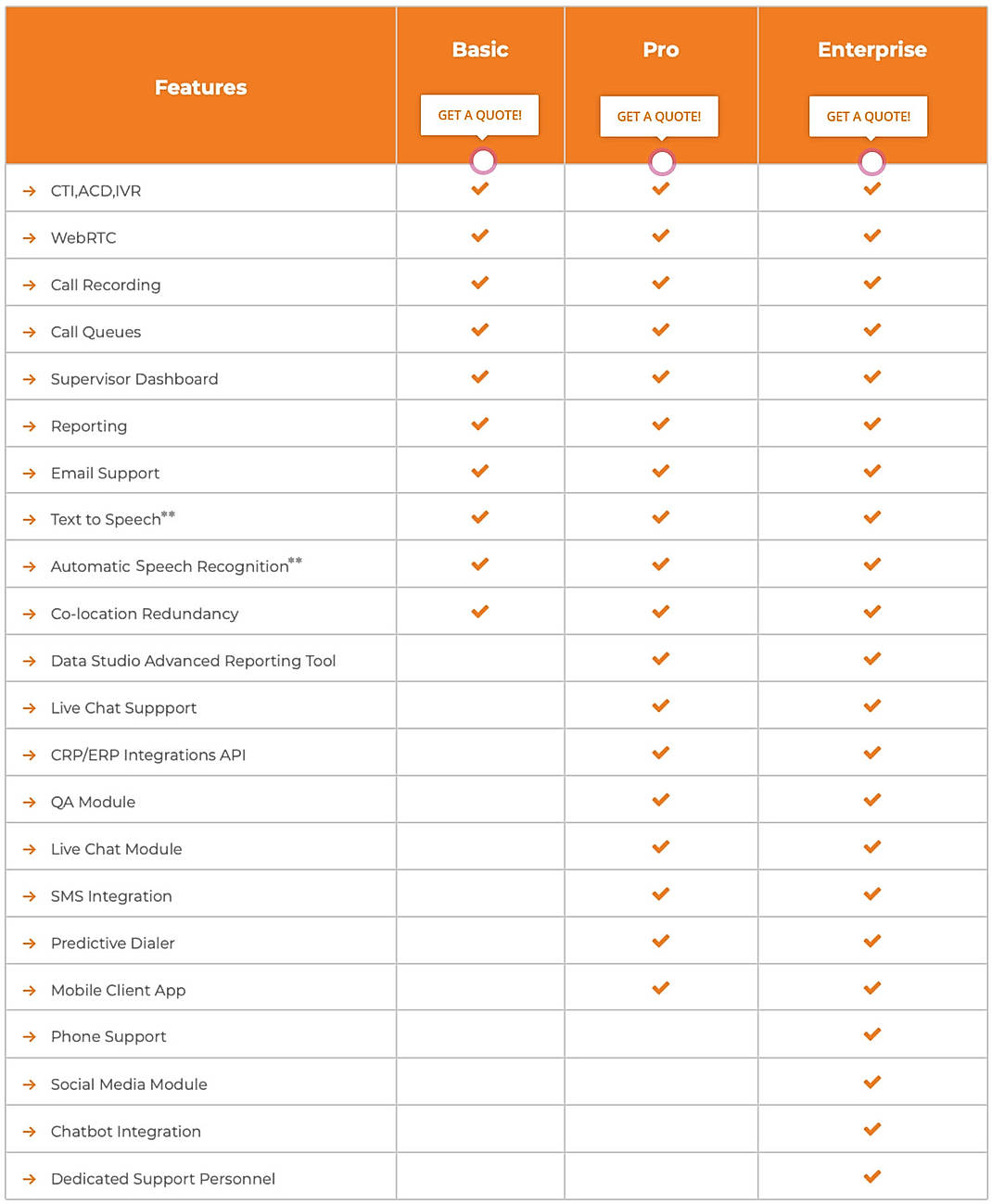Expand the Dedicated Support Personnel row arrow
This screenshot has height=1204, width=992.
point(27,1178)
